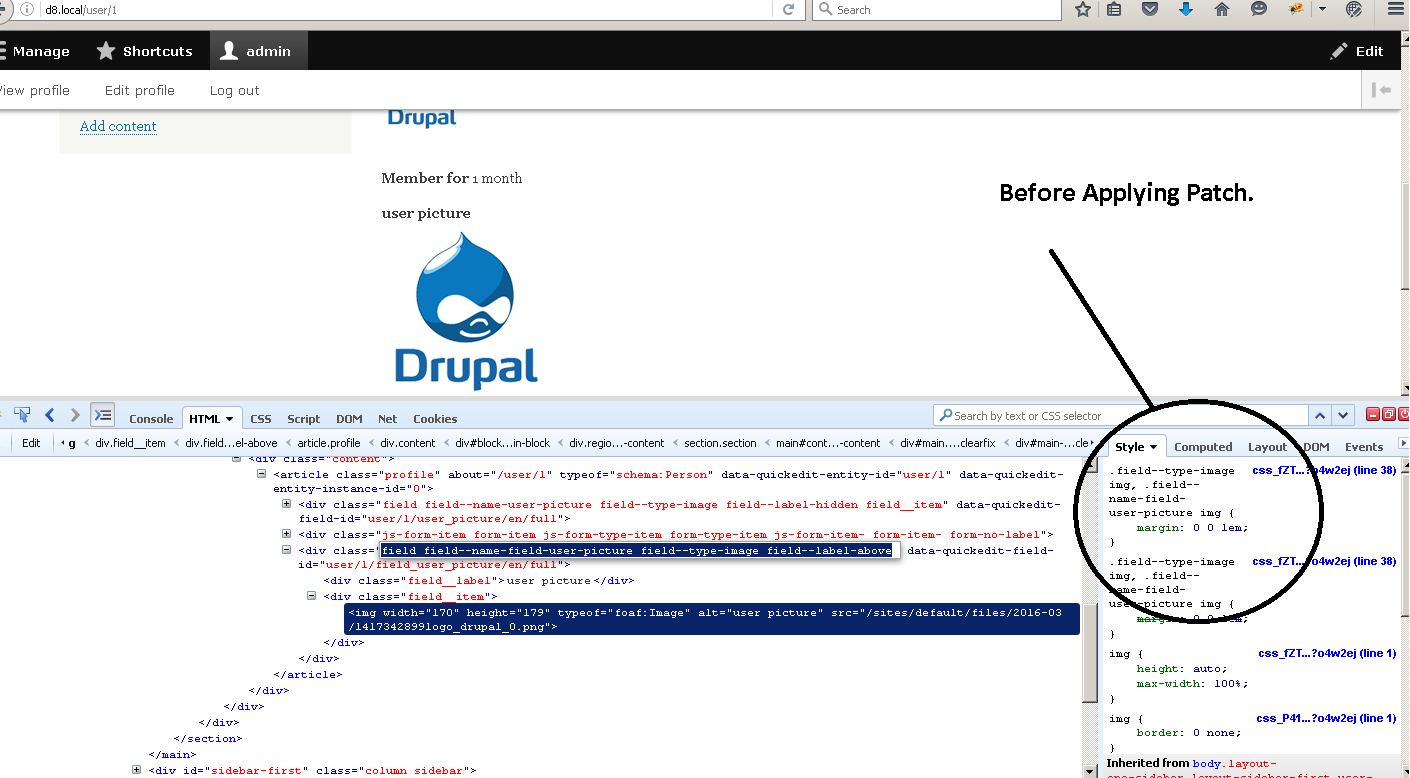Click the Firebug bug icon in toolbar
The width and height of the screenshot is (1410, 778).
coord(1296,9)
